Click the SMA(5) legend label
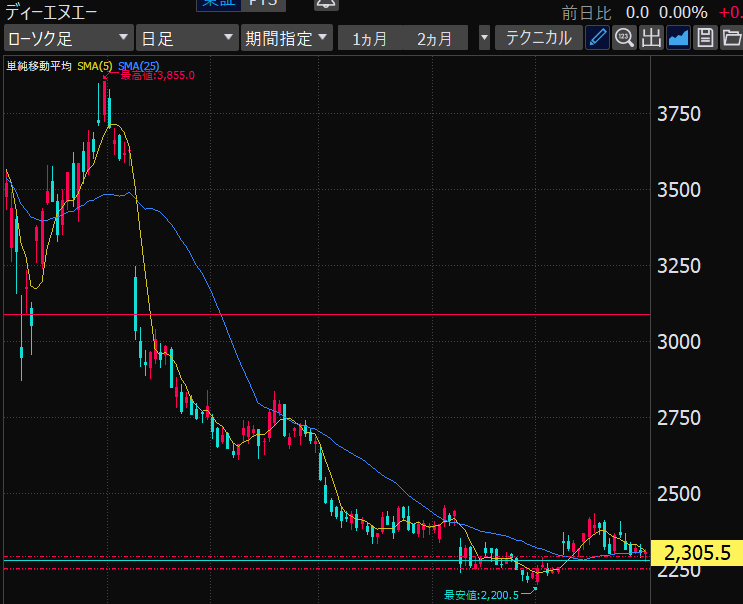The height and width of the screenshot is (604, 743). pos(95,66)
